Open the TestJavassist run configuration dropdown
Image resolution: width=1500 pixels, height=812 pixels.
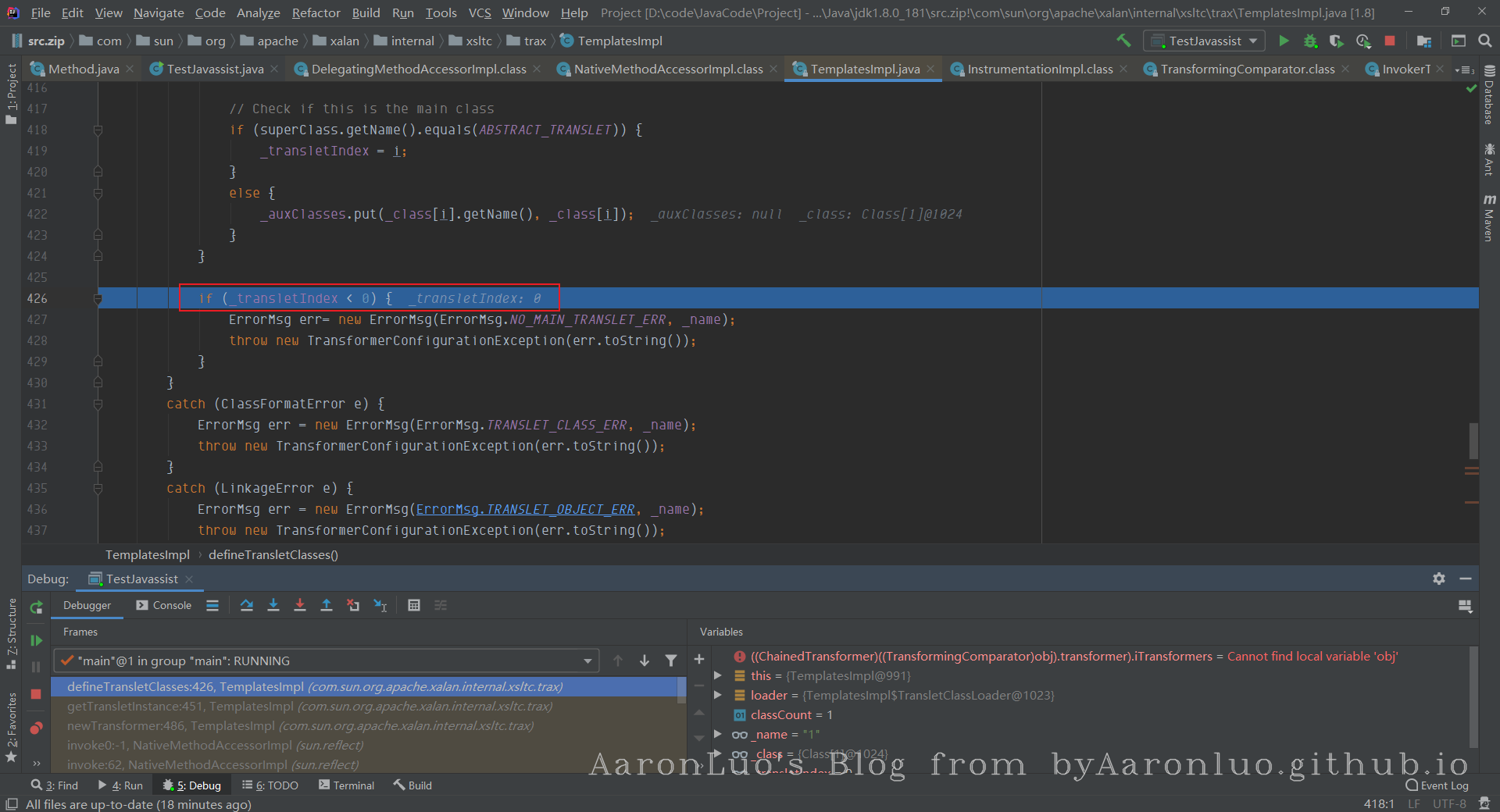coord(1204,41)
